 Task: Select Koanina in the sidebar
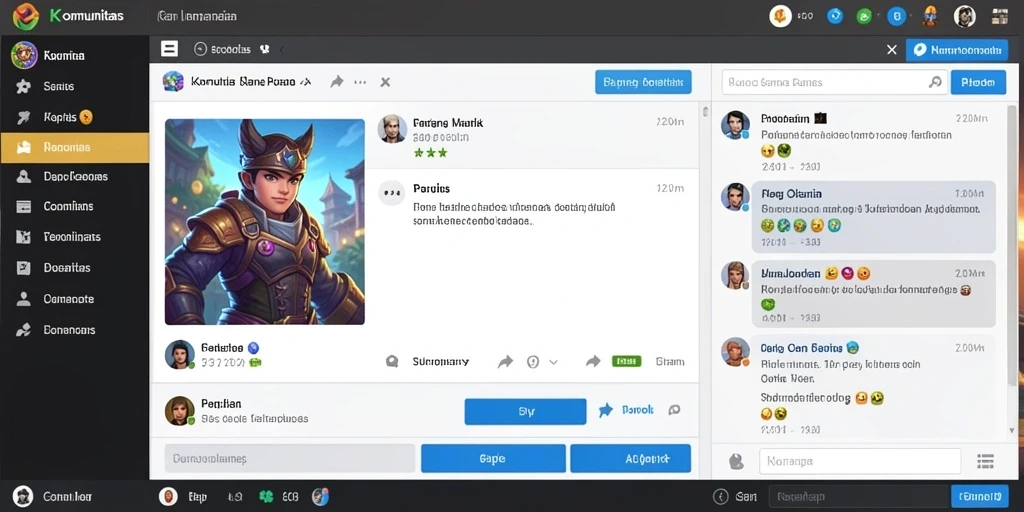74,56
